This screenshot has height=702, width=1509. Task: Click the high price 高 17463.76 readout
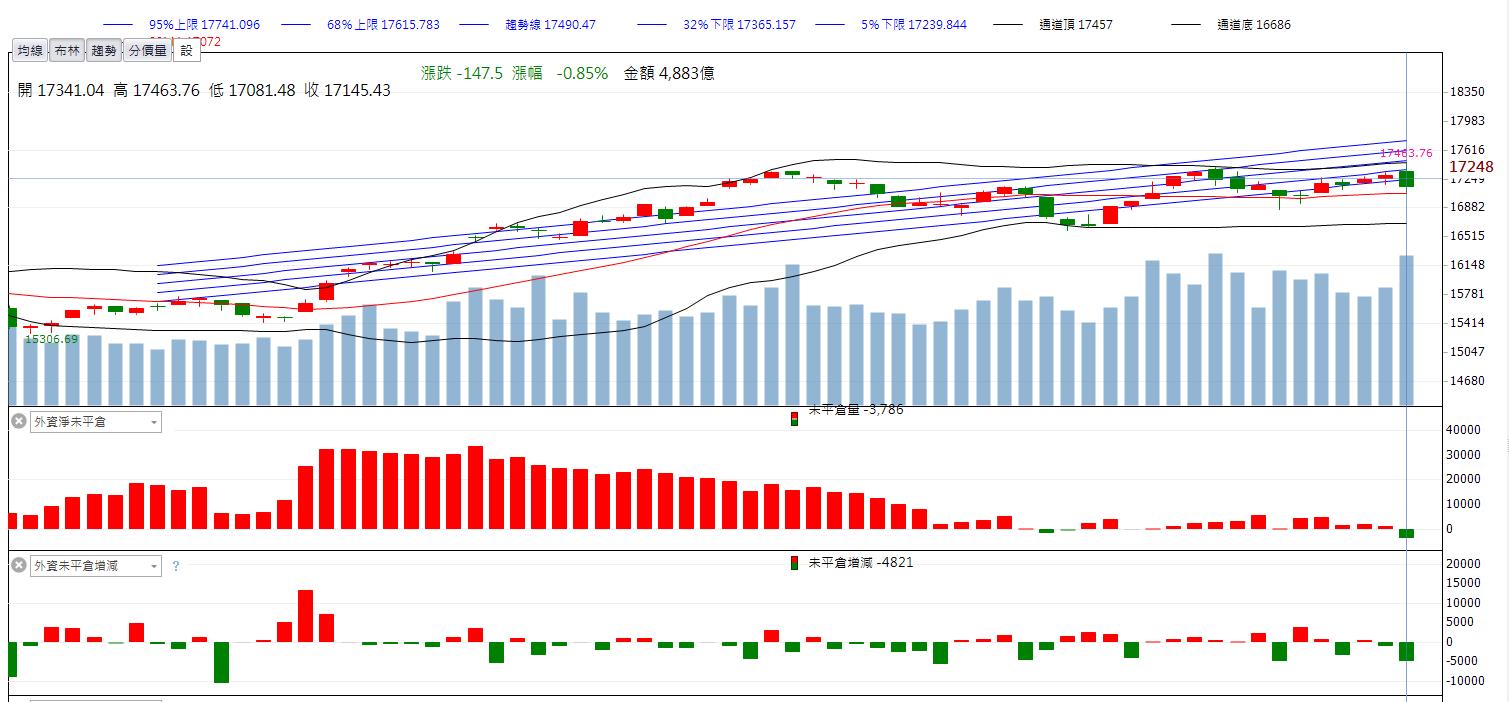[x=157, y=90]
